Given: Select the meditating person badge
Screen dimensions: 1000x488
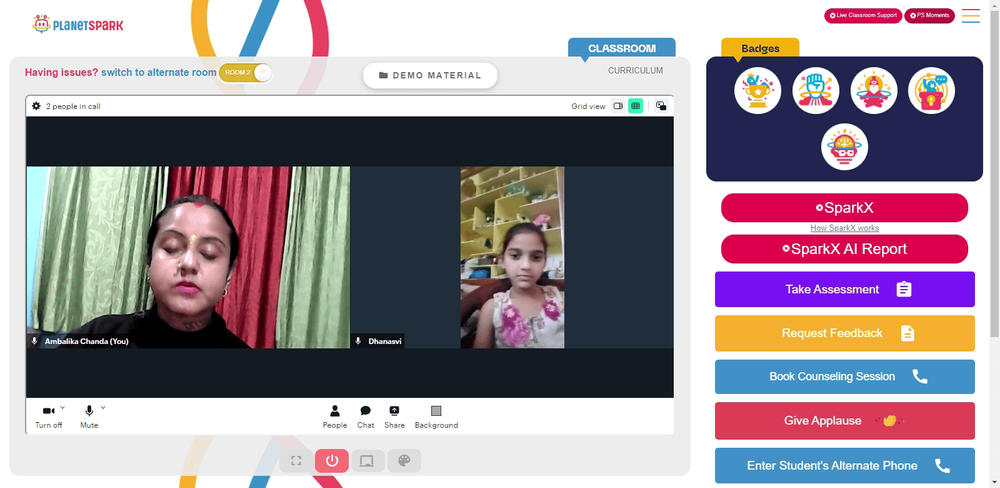Looking at the screenshot, I should [x=874, y=91].
